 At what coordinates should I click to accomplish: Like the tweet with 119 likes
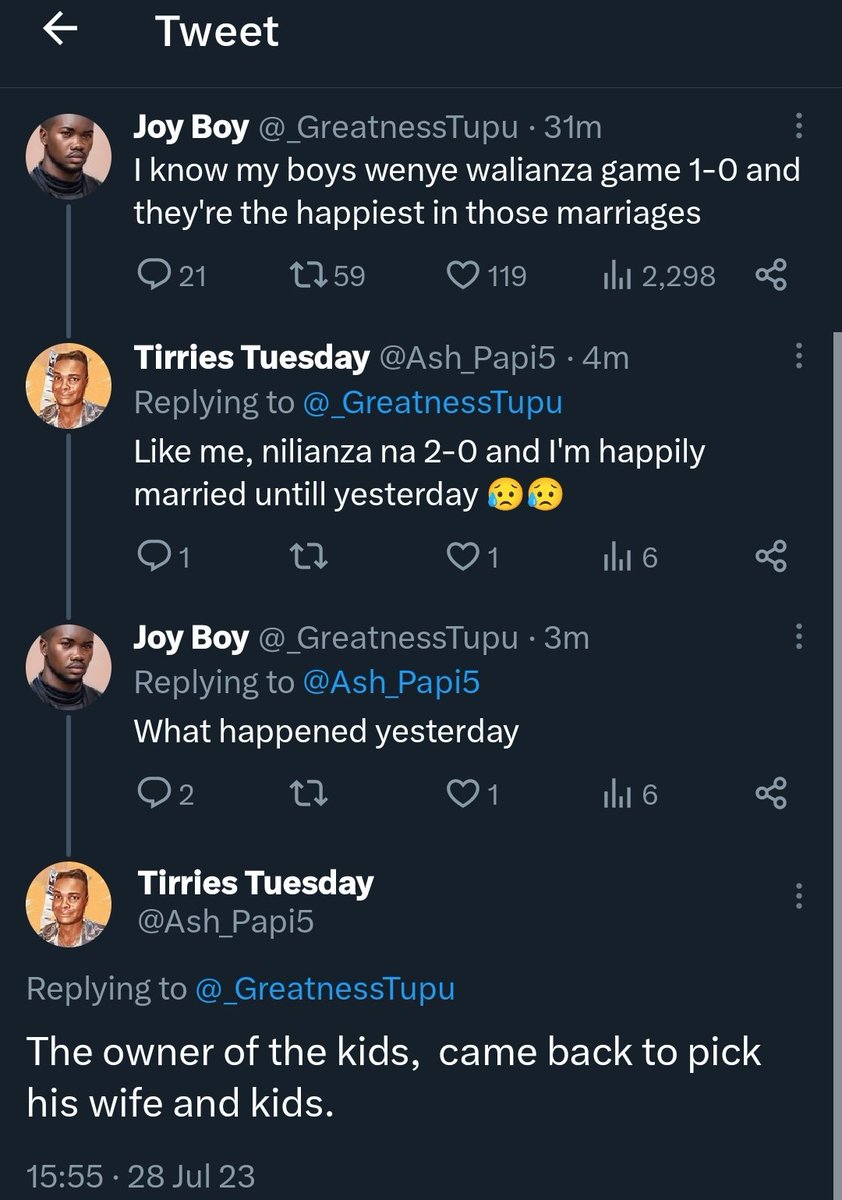click(486, 275)
